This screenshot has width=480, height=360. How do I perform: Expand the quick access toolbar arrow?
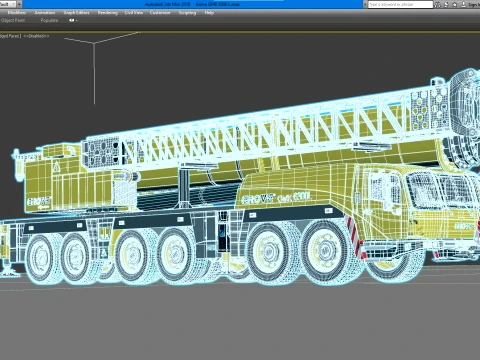(19, 4)
